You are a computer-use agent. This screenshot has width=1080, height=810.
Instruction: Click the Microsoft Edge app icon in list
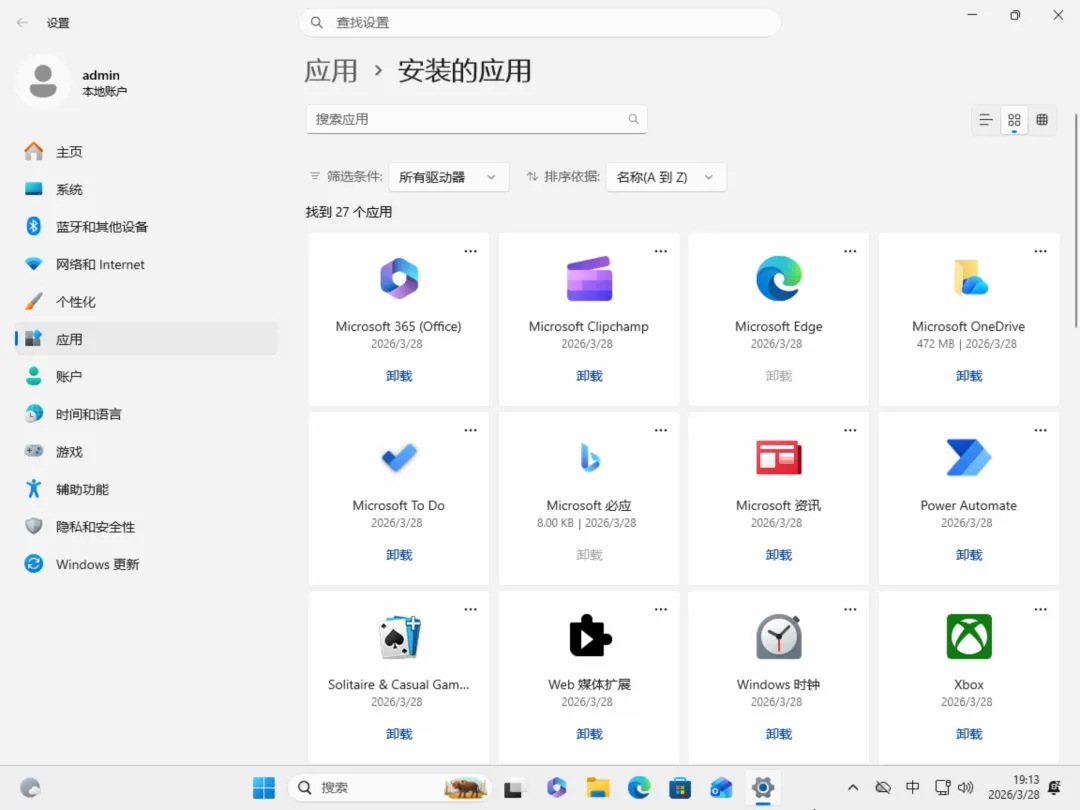778,278
